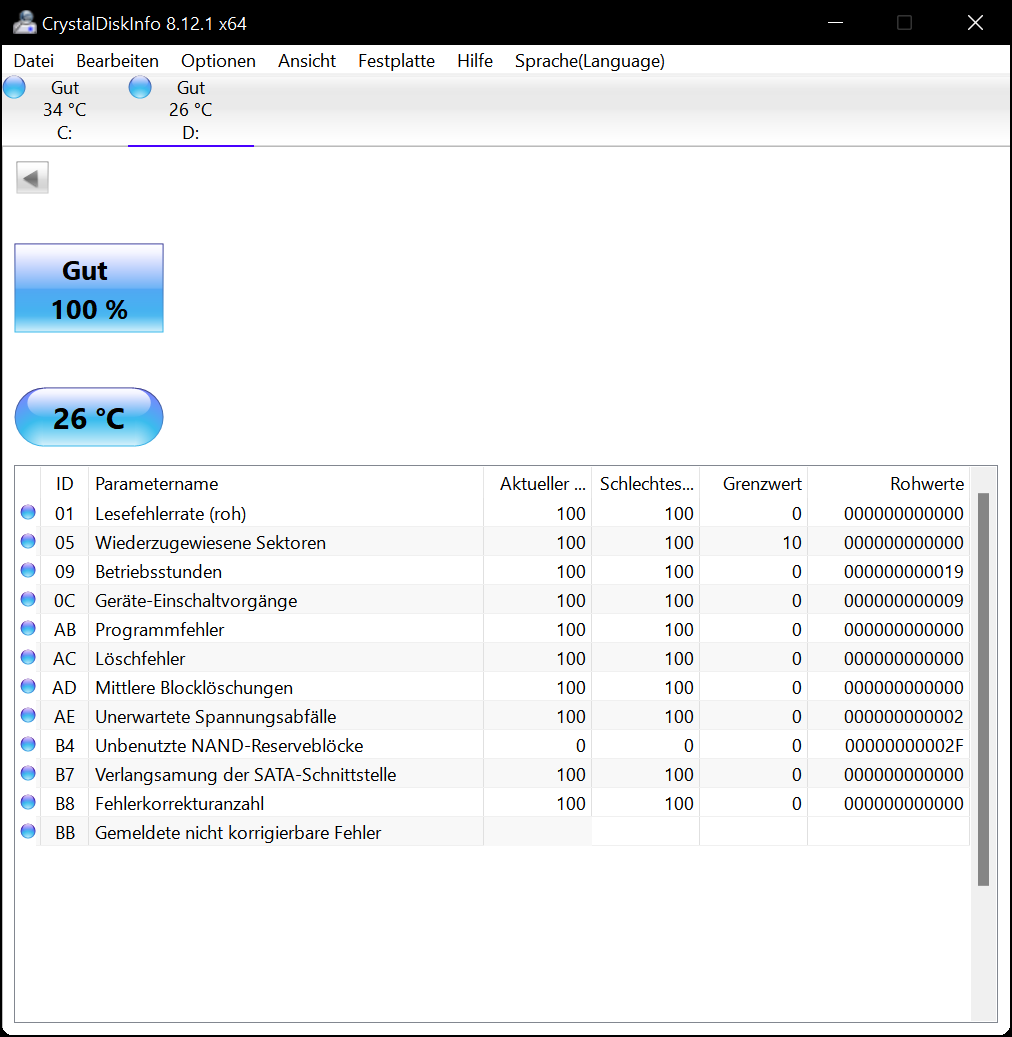This screenshot has height=1037, width=1012.
Task: Open the Ansicht menu
Action: pyautogui.click(x=307, y=61)
